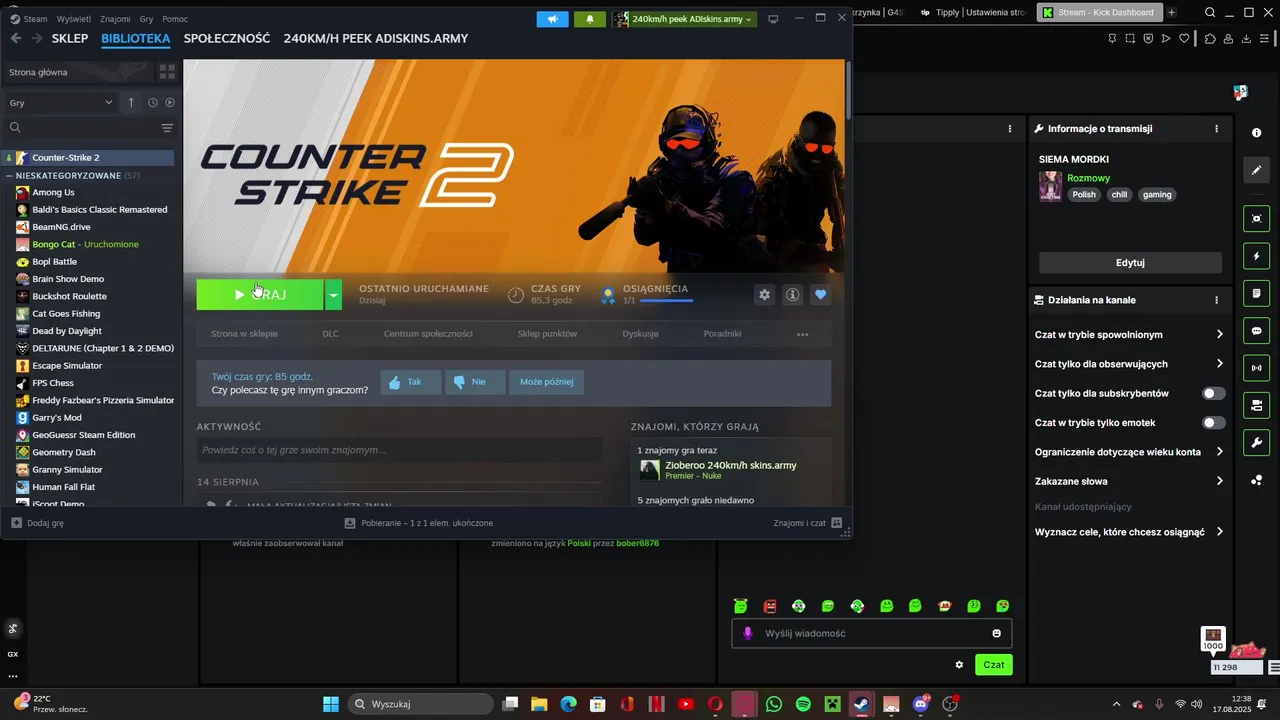The width and height of the screenshot is (1280, 720).
Task: Open dropdown arrow next to GRAJ
Action: 334,294
